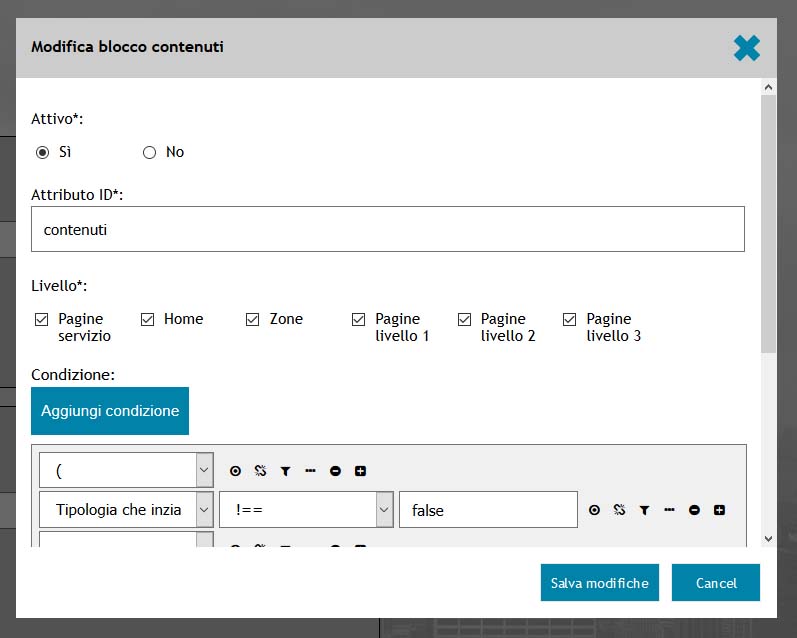797x638 pixels.
Task: Click the plus icon in the Tipologia row
Action: 719,510
